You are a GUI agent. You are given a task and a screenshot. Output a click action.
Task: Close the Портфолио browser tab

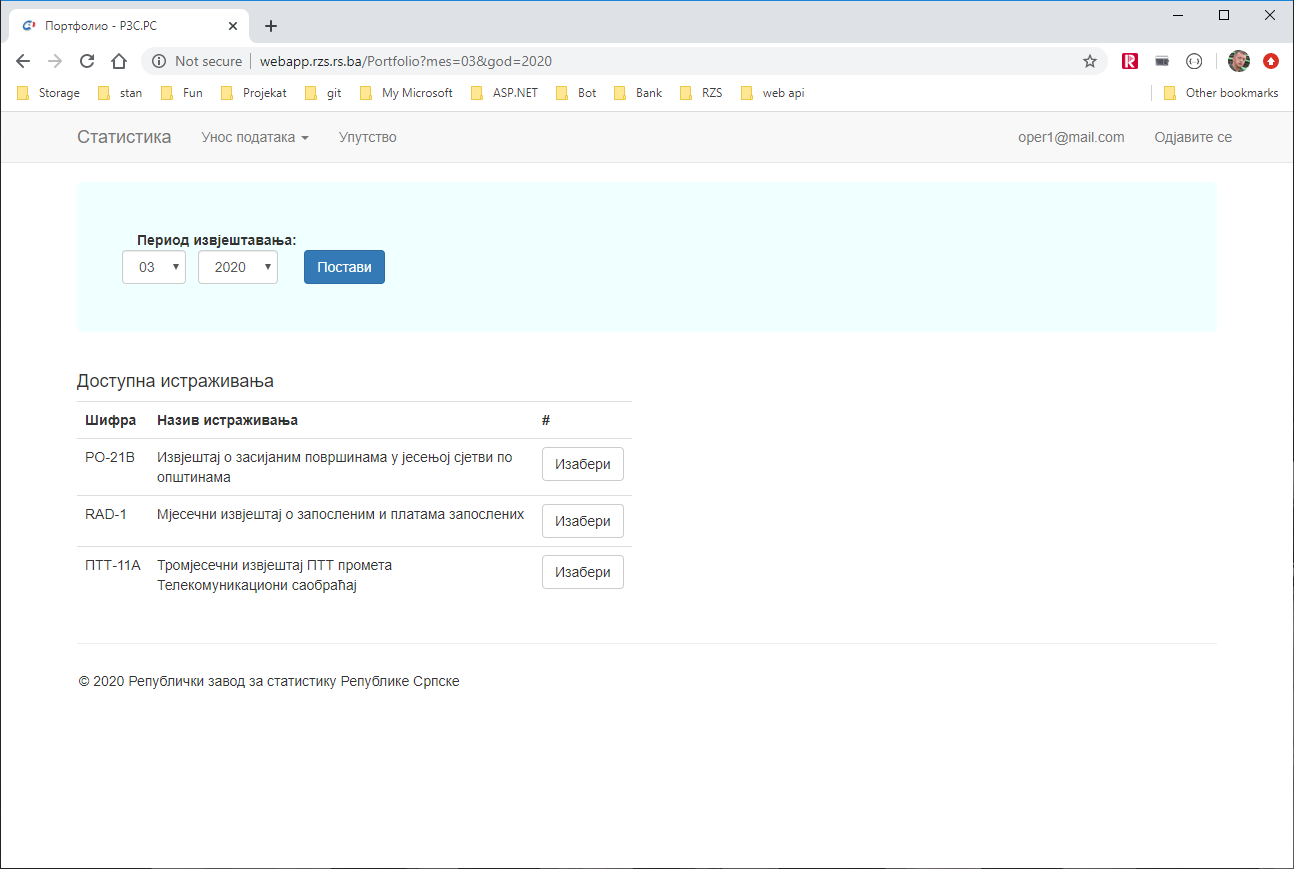[232, 26]
